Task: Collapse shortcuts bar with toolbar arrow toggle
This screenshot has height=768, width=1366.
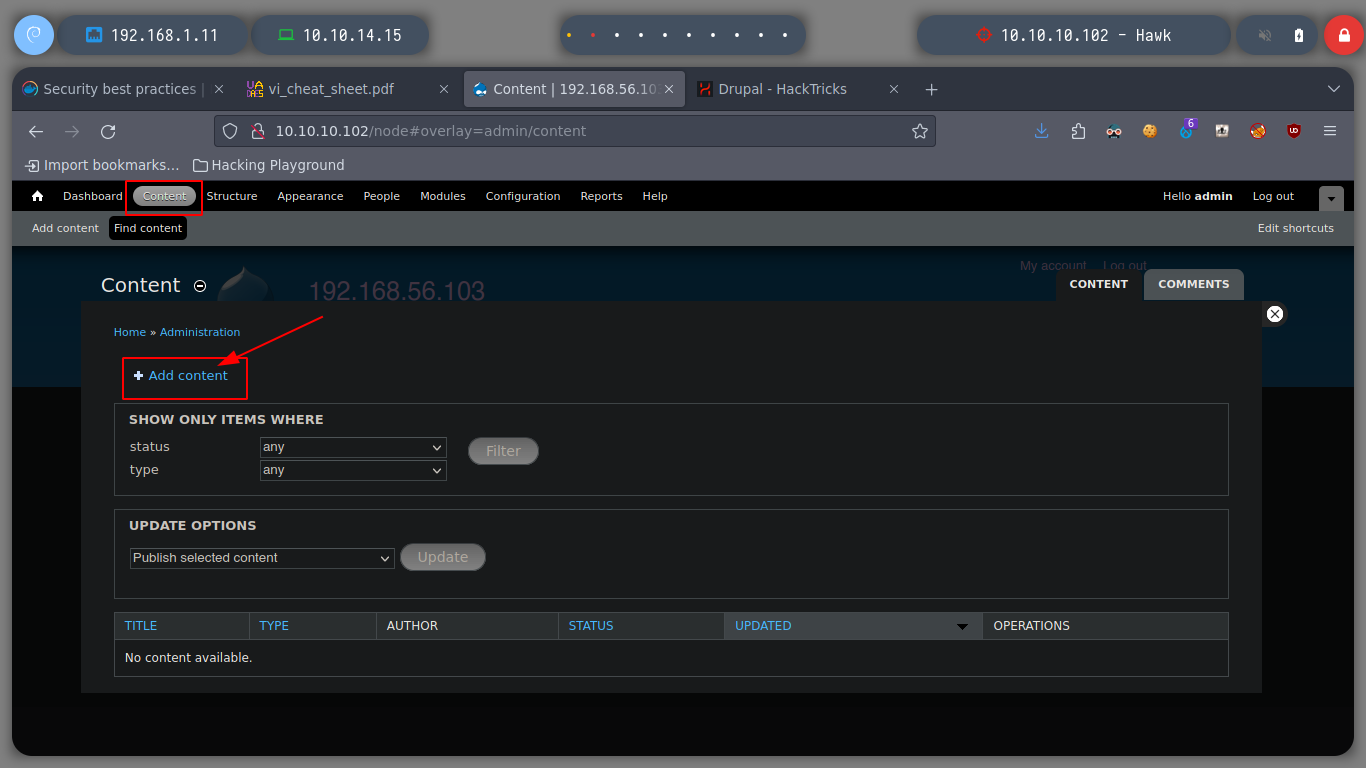Action: click(1331, 197)
